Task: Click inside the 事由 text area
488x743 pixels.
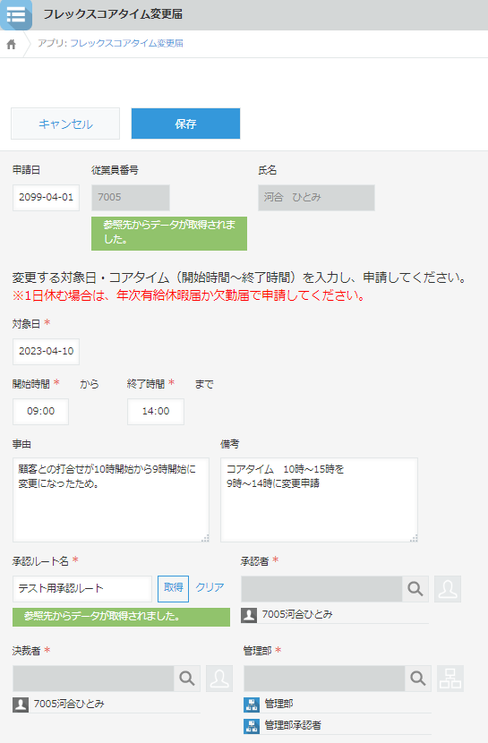Action: 111,500
